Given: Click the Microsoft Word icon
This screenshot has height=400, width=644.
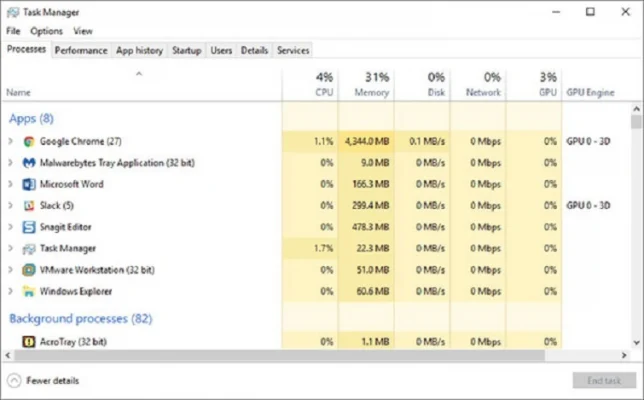Looking at the screenshot, I should (30, 184).
